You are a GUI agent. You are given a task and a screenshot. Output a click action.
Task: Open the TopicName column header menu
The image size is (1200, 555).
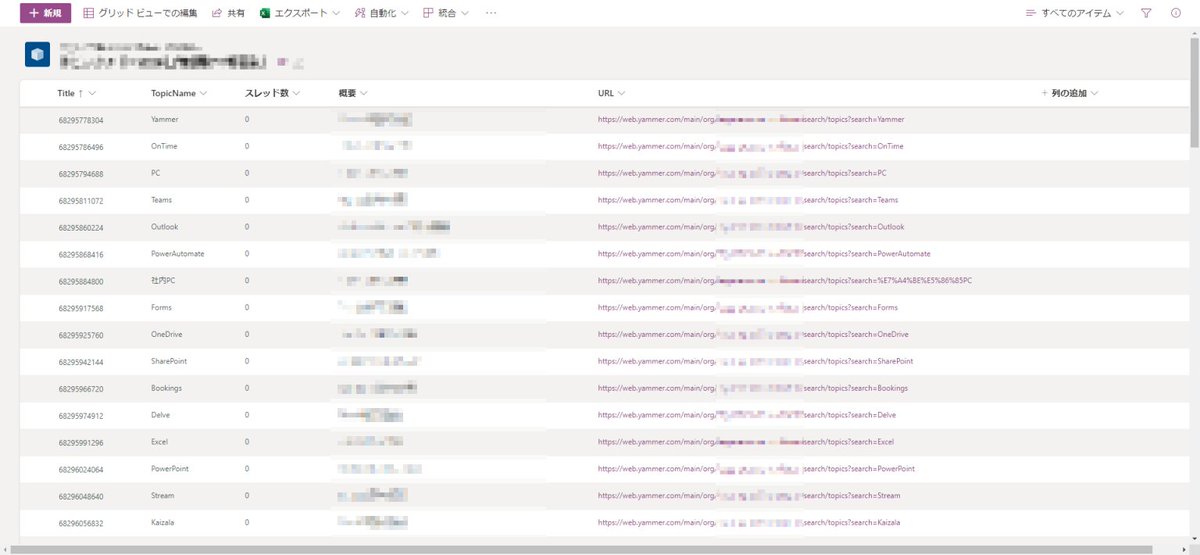(x=179, y=93)
